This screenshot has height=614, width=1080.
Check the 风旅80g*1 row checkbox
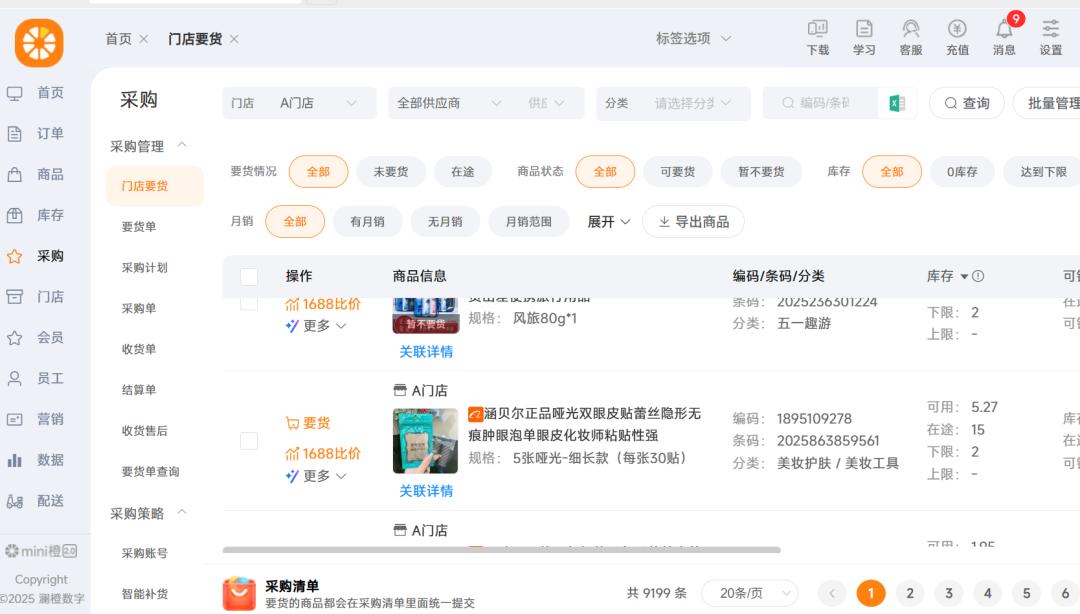(249, 303)
